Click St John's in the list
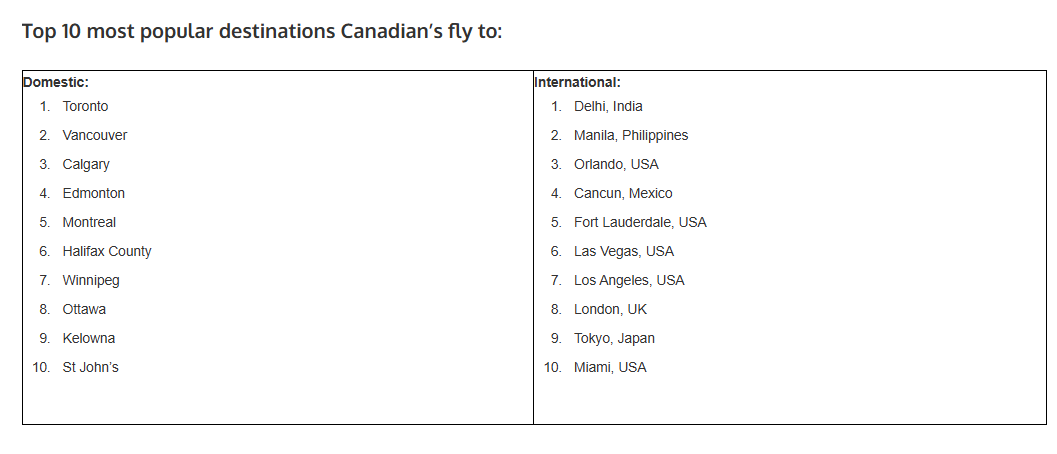 90,367
